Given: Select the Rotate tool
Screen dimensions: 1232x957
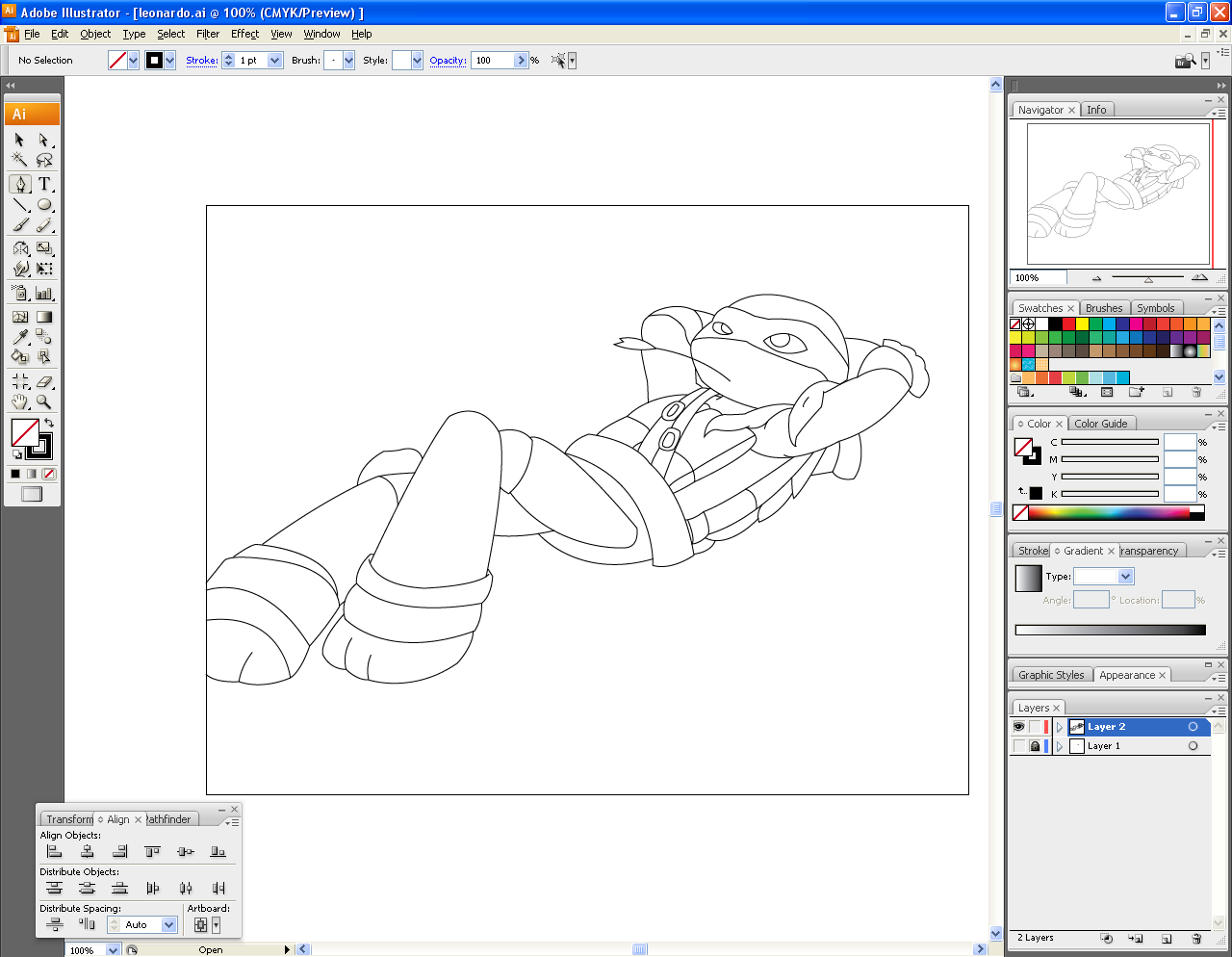Looking at the screenshot, I should point(19,248).
